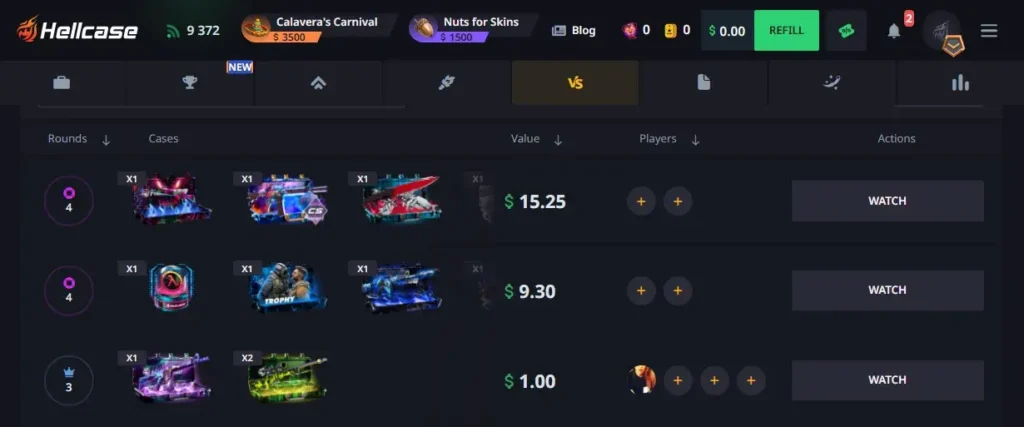
Task: Sort battles by Value arrow
Action: pos(558,140)
